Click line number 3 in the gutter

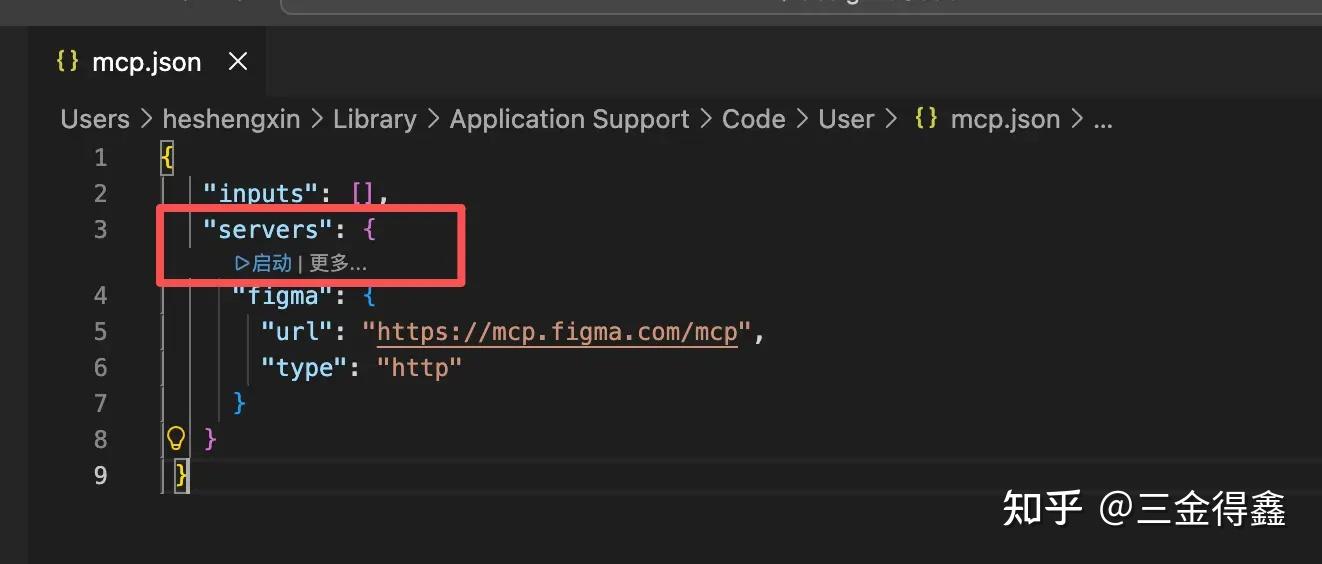click(x=100, y=230)
